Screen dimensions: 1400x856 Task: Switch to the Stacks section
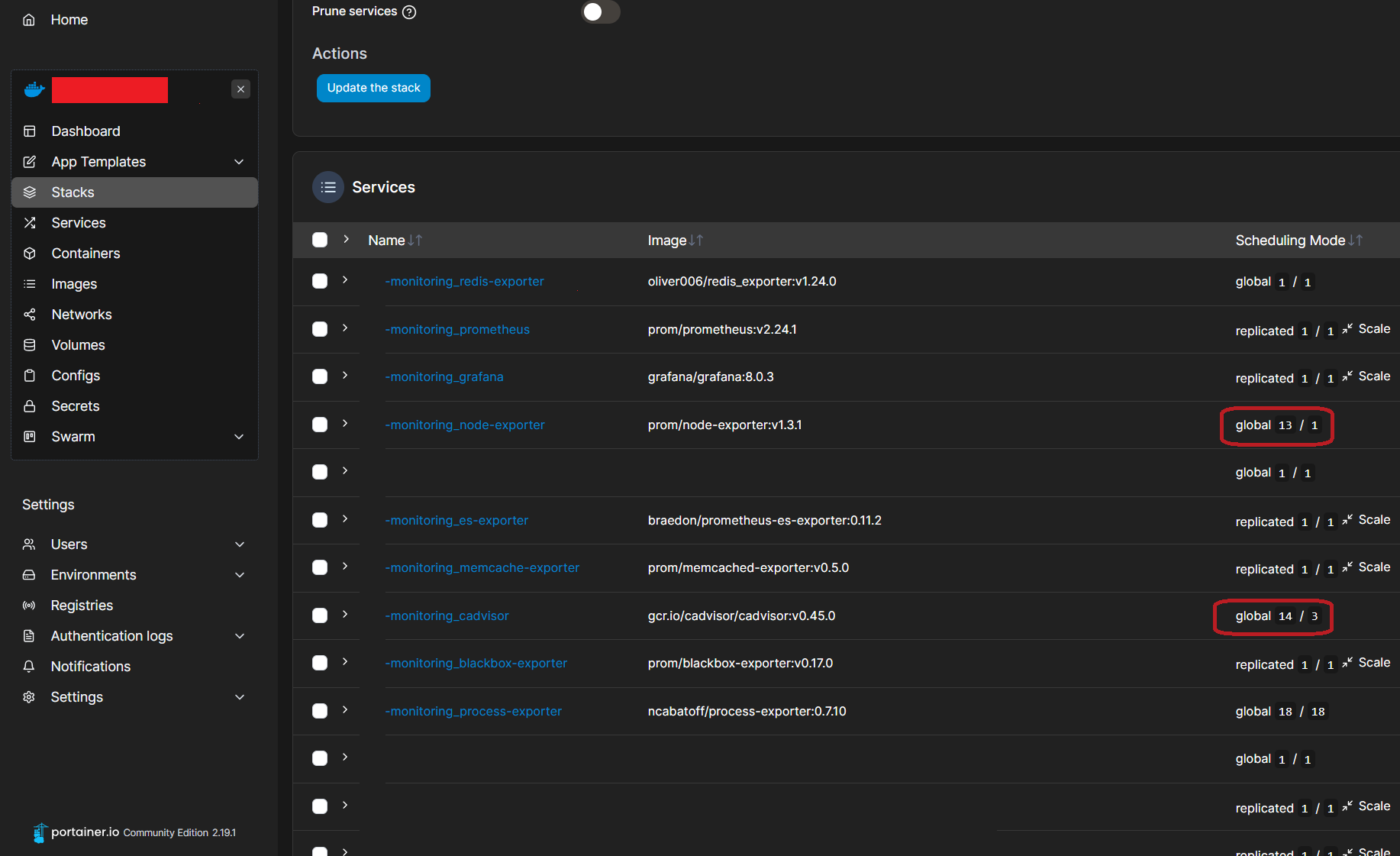[73, 192]
